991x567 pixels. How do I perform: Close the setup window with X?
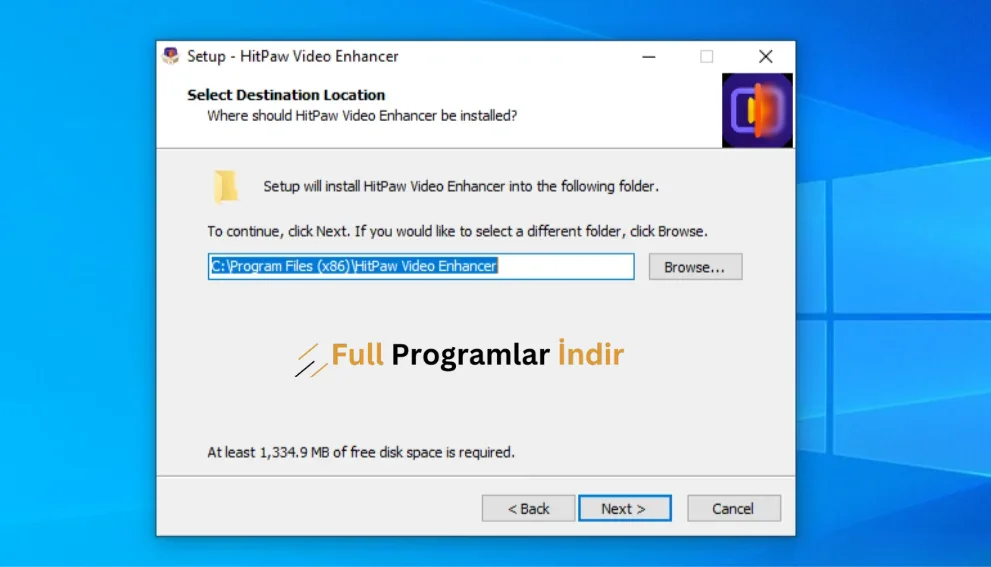coord(765,56)
